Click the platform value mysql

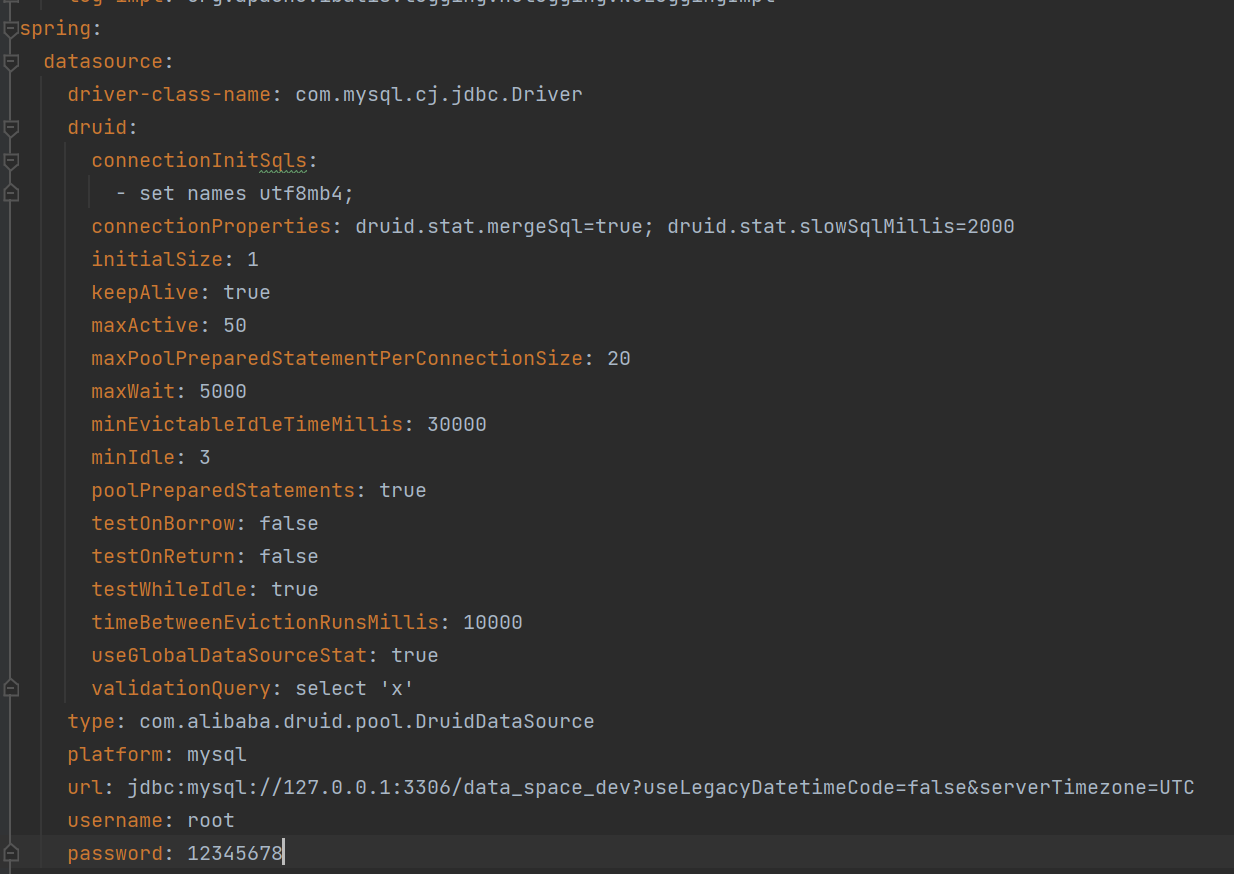tap(216, 754)
